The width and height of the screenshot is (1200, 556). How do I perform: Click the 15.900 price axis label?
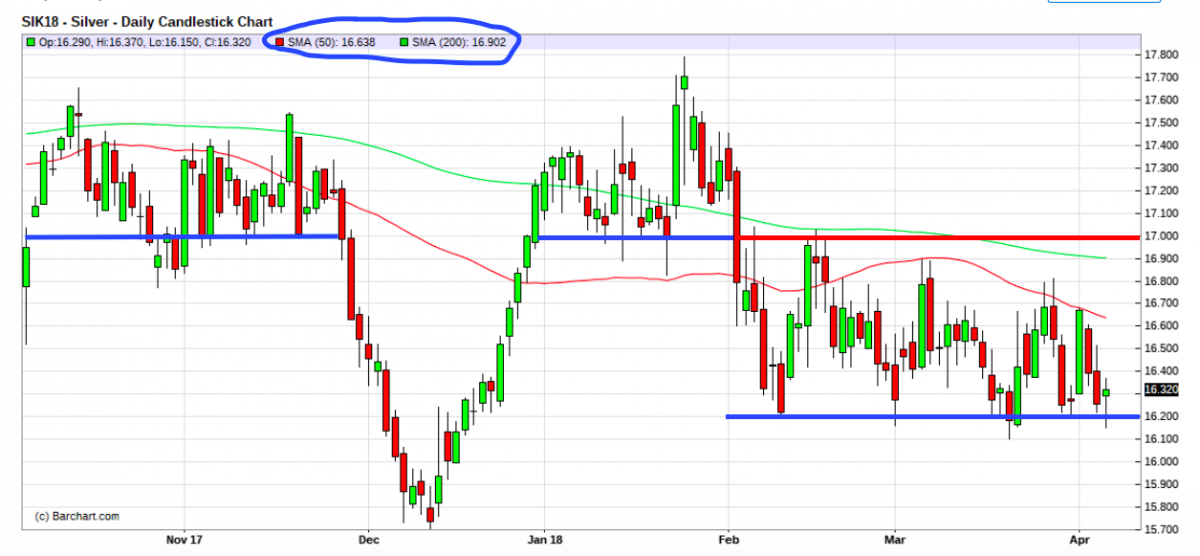coord(1160,484)
